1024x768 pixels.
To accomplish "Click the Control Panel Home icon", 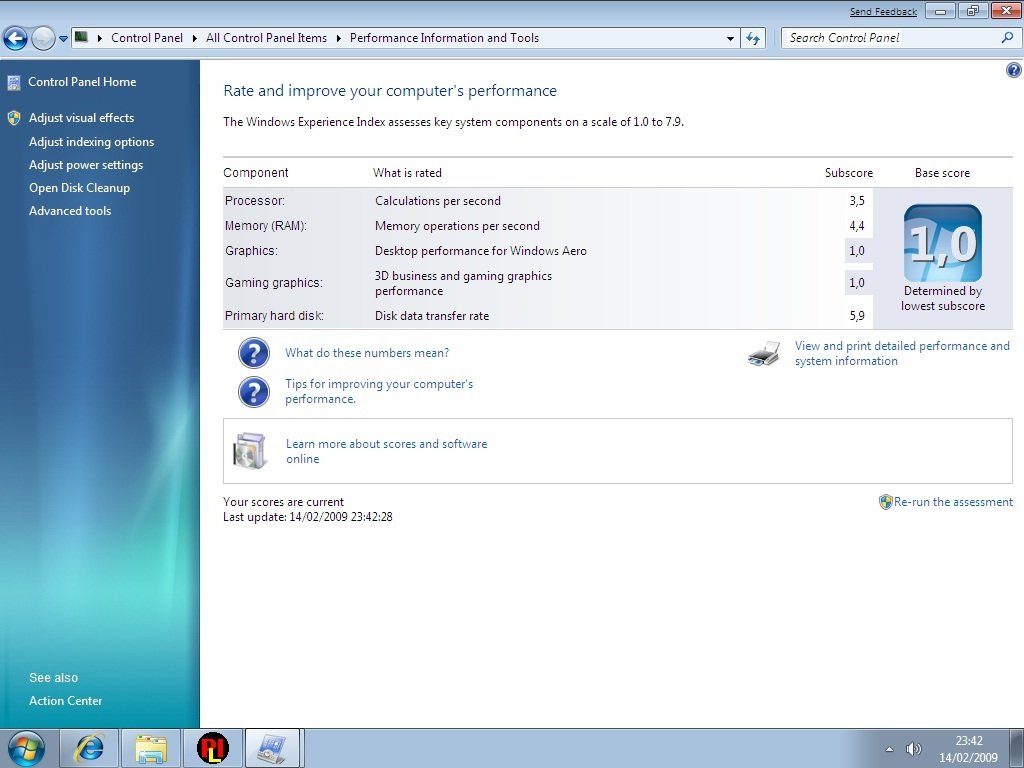I will coord(14,82).
